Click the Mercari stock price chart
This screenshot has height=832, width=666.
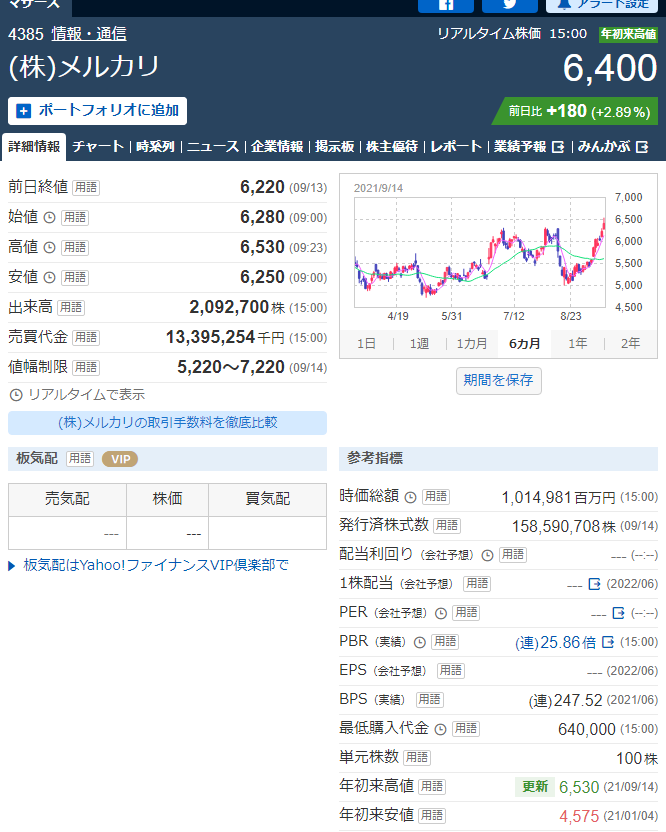pos(480,253)
